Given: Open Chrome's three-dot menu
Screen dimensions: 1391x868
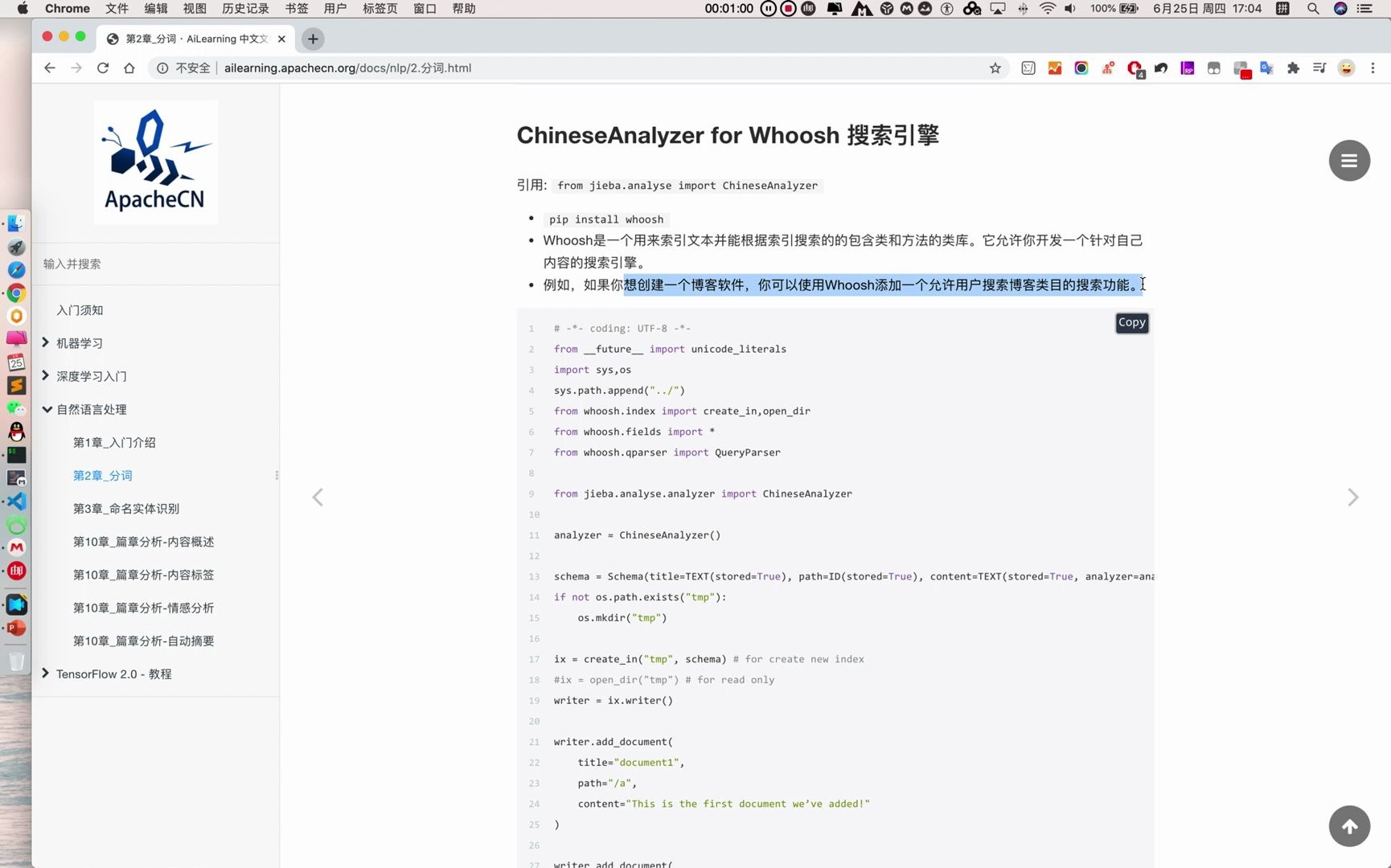Looking at the screenshot, I should tap(1373, 68).
